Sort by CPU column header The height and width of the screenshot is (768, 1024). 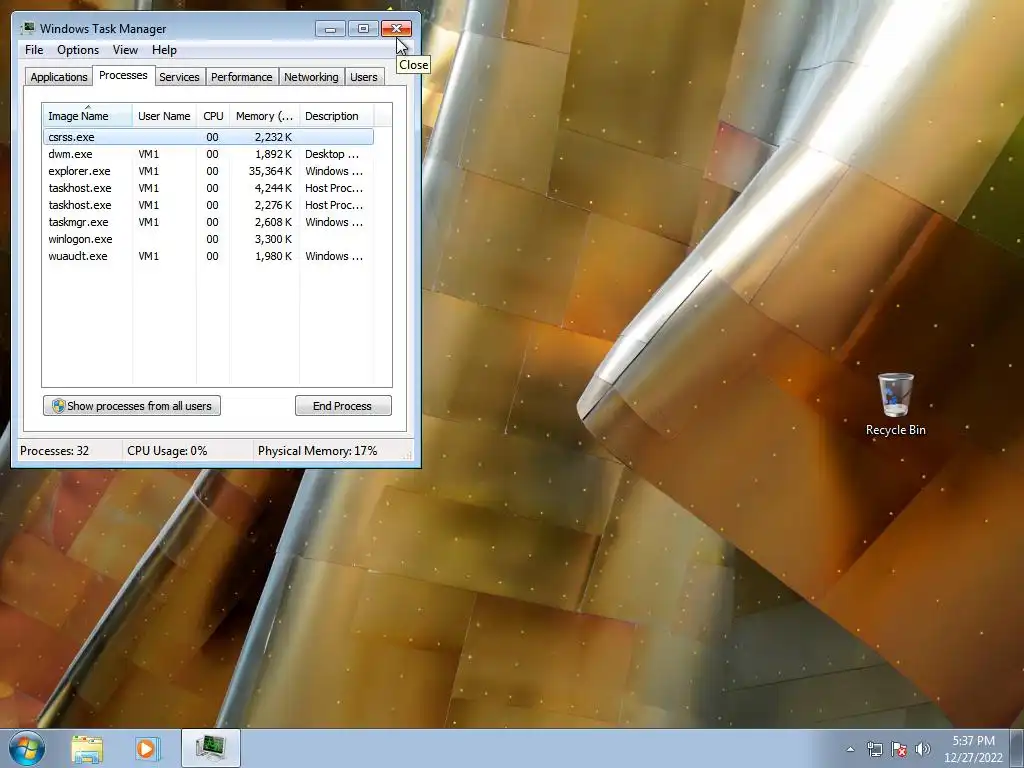(213, 116)
